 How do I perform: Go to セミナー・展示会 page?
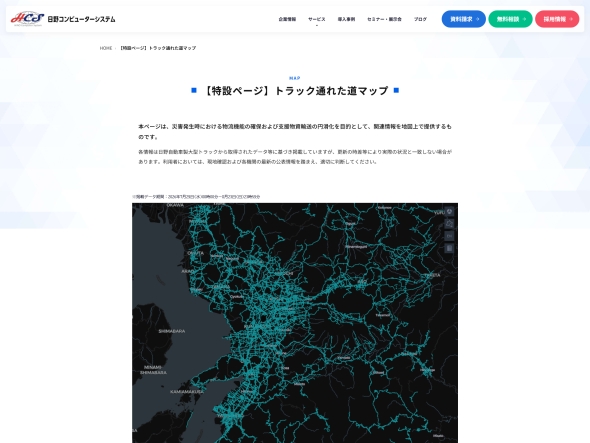tap(384, 19)
